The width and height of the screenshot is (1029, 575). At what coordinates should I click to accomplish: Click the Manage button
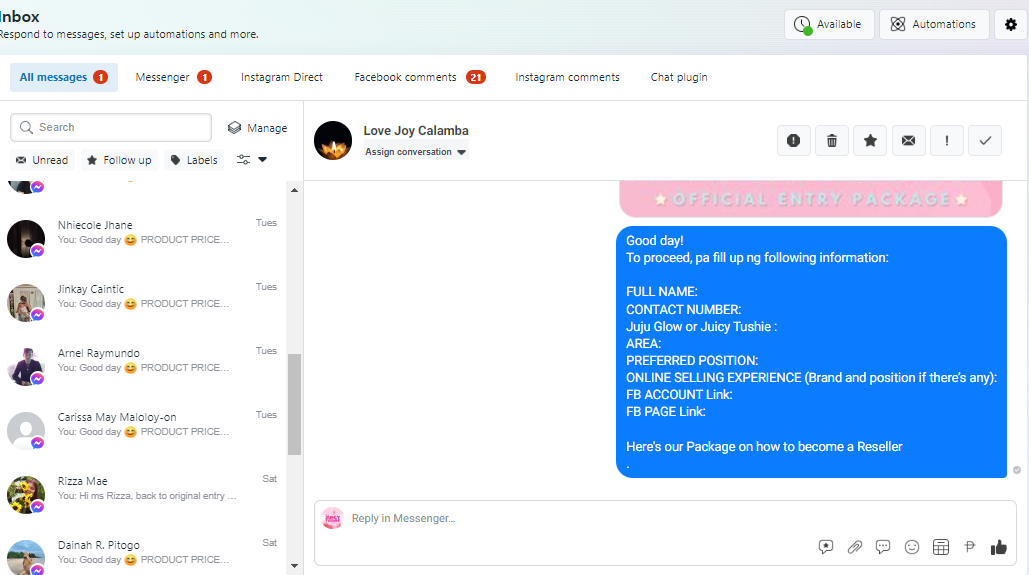click(257, 128)
